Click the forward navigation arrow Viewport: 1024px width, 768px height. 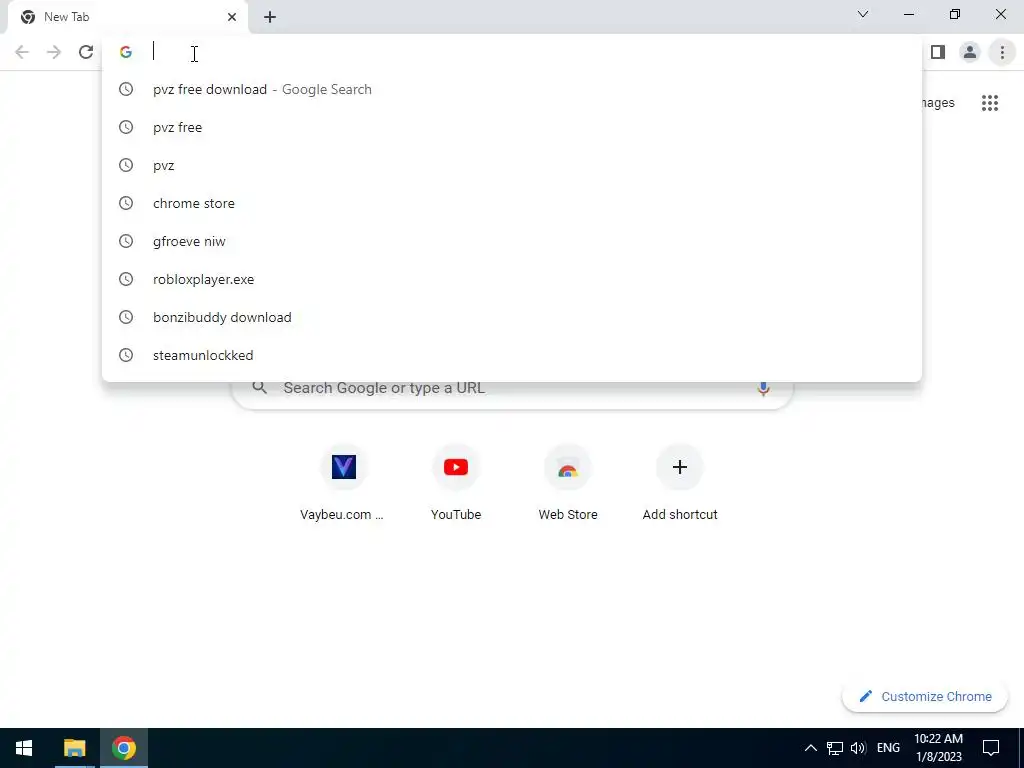[x=54, y=52]
